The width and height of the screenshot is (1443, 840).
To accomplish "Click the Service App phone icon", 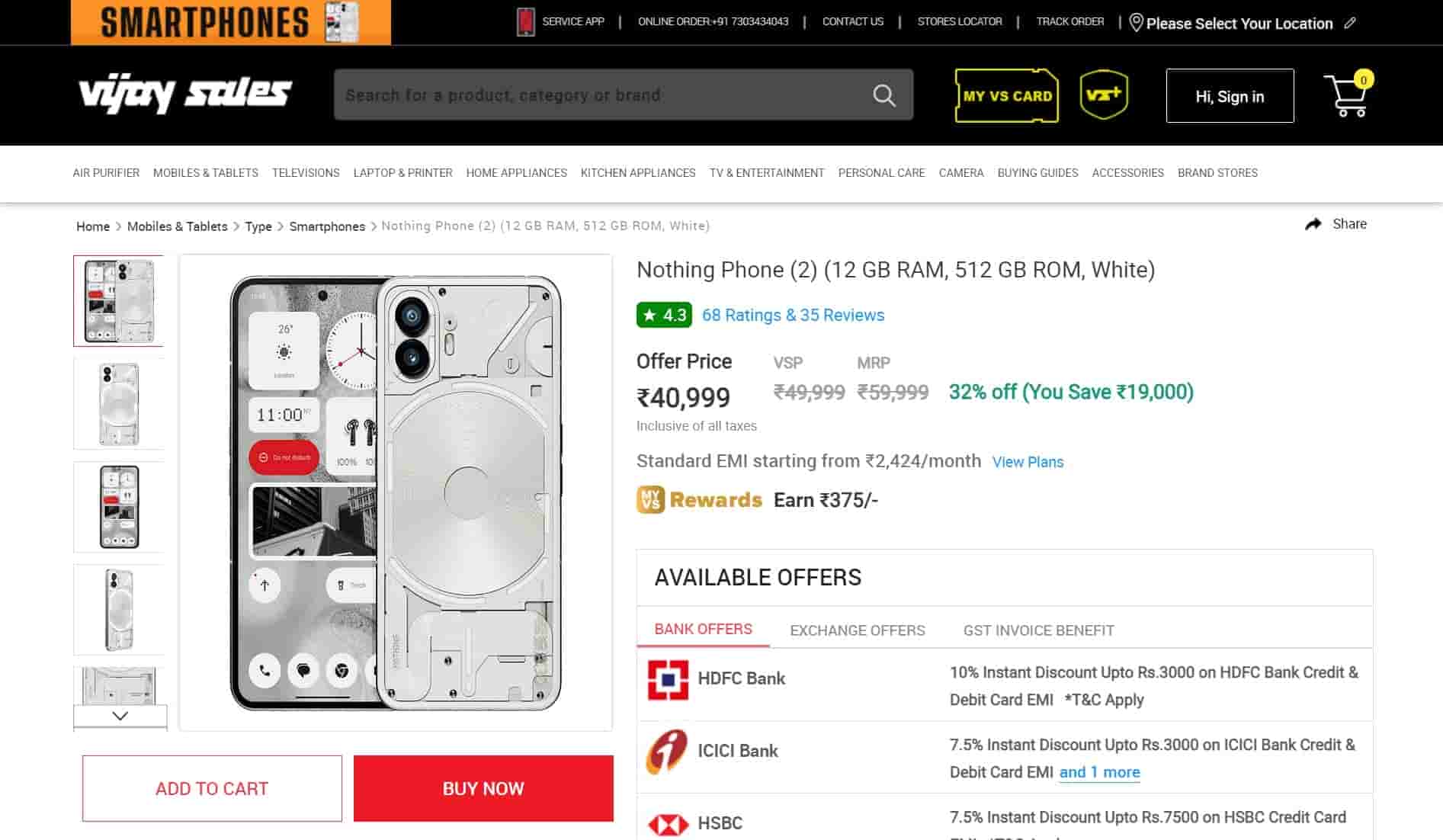I will pos(525,22).
